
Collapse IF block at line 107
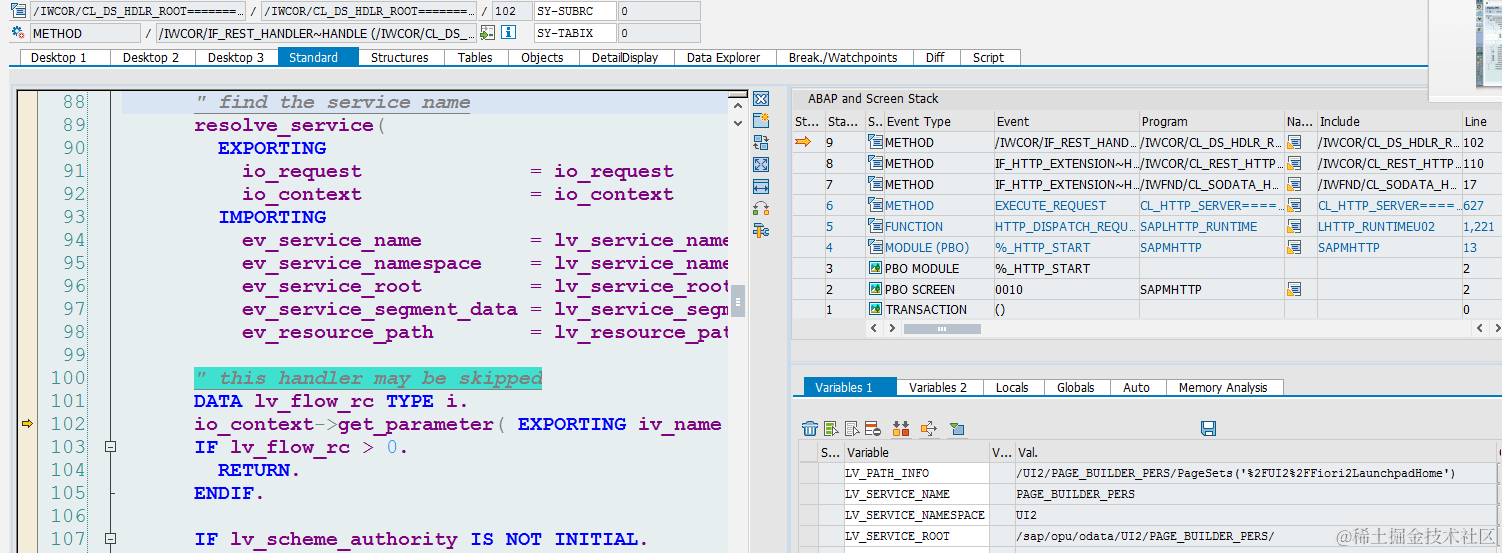point(111,539)
